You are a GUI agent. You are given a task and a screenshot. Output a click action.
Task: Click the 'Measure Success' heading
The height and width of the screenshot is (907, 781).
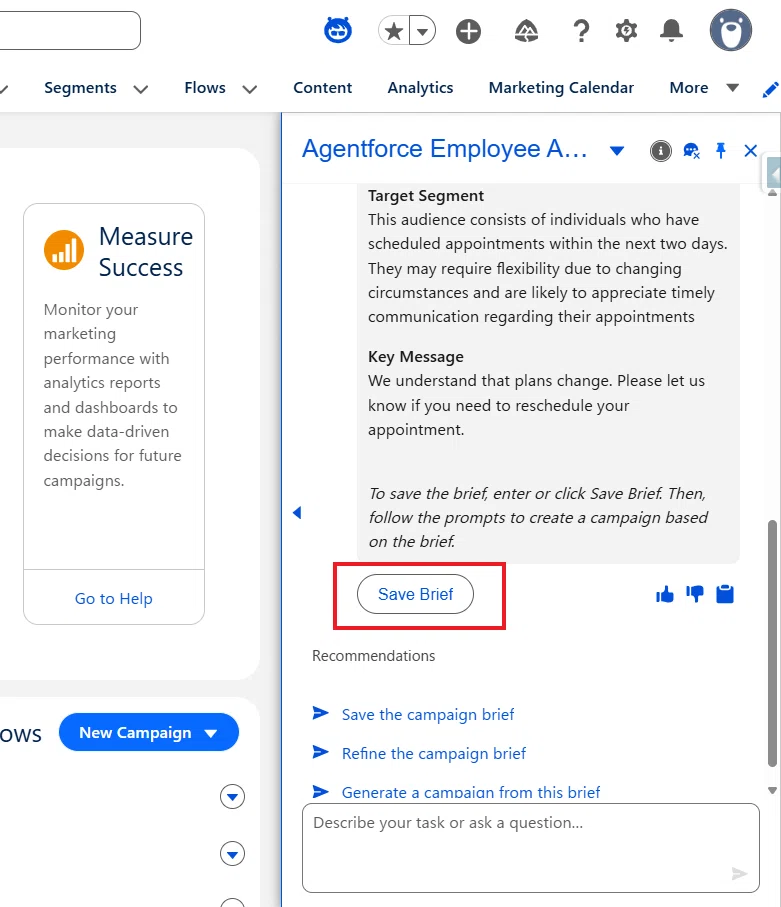(x=146, y=252)
